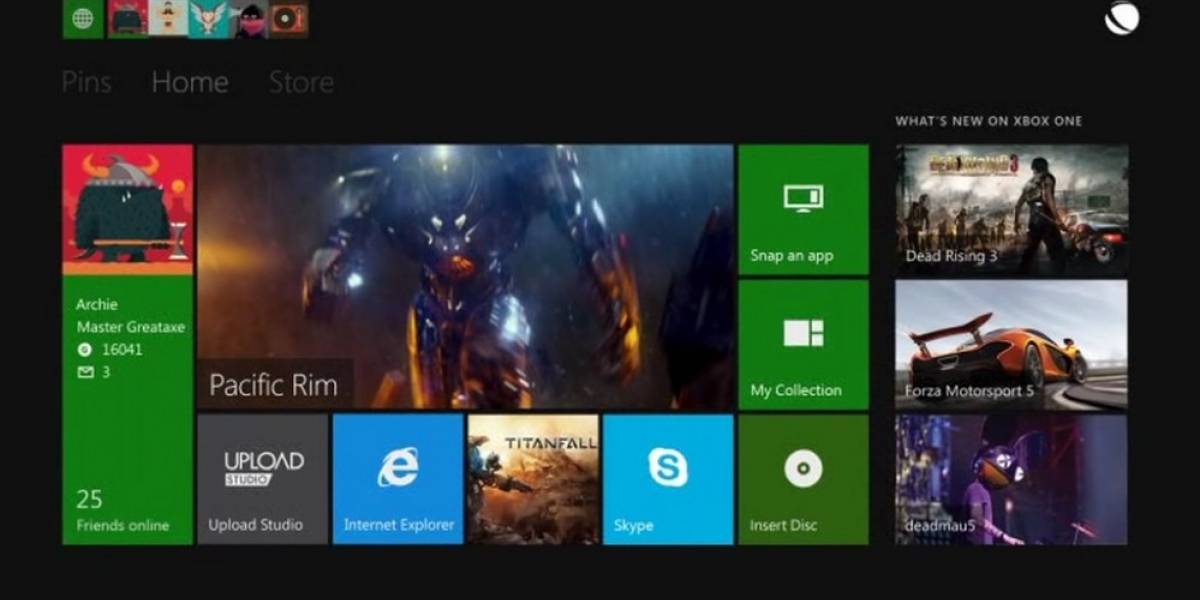Click the Xbox logo in top corner
Viewport: 1200px width, 600px height.
pos(1122,18)
